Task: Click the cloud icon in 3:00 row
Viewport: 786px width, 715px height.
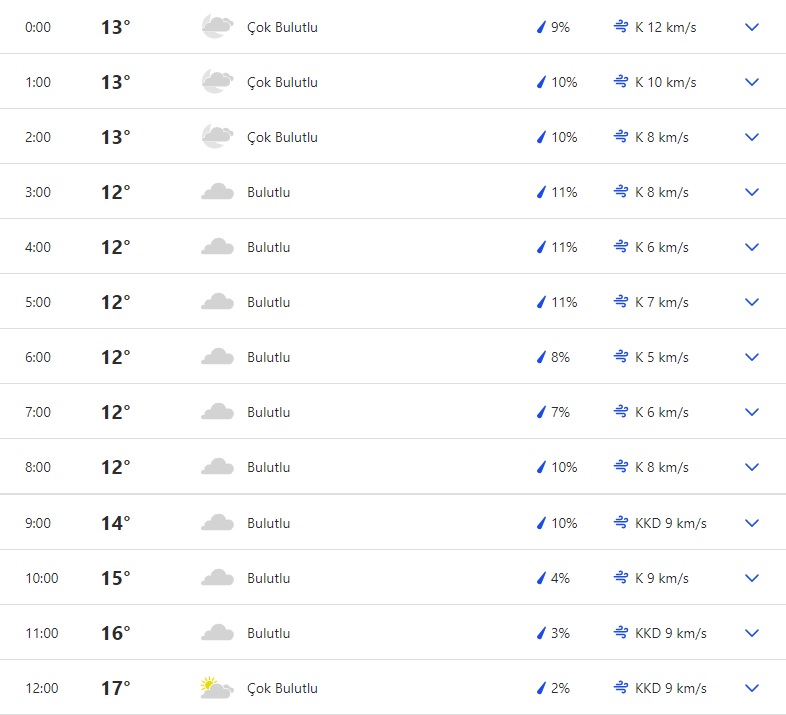Action: [217, 192]
